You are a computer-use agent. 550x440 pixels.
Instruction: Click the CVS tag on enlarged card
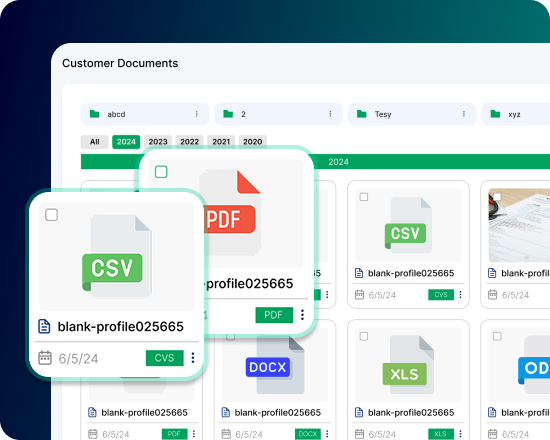coord(165,358)
